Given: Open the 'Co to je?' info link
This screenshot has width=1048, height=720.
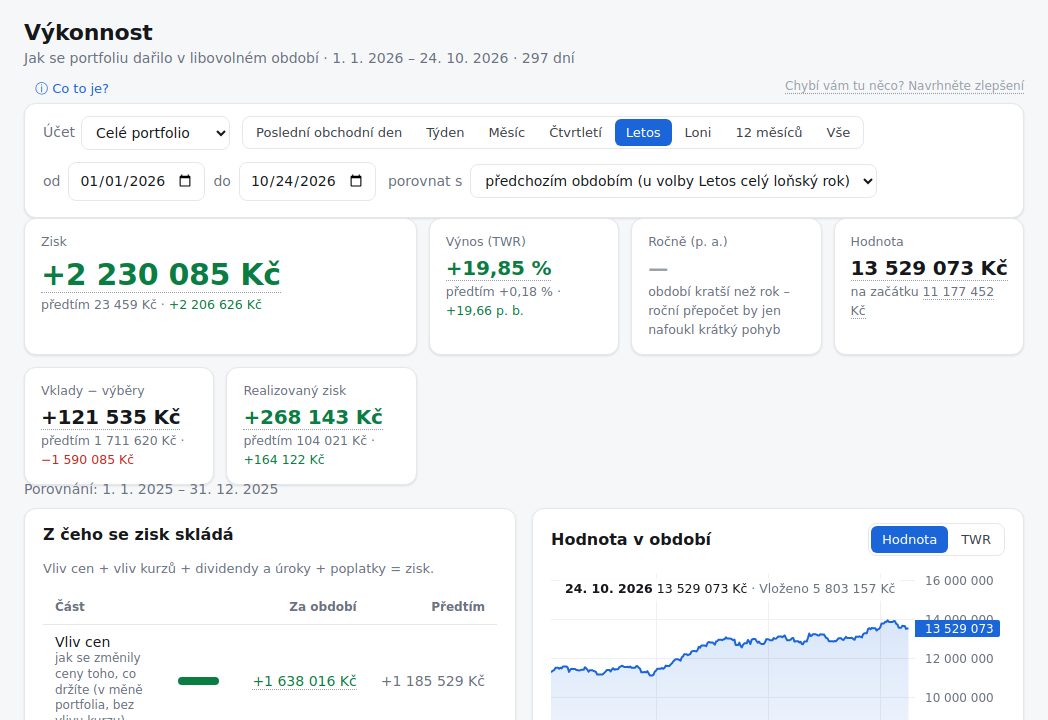Looking at the screenshot, I should tap(72, 88).
